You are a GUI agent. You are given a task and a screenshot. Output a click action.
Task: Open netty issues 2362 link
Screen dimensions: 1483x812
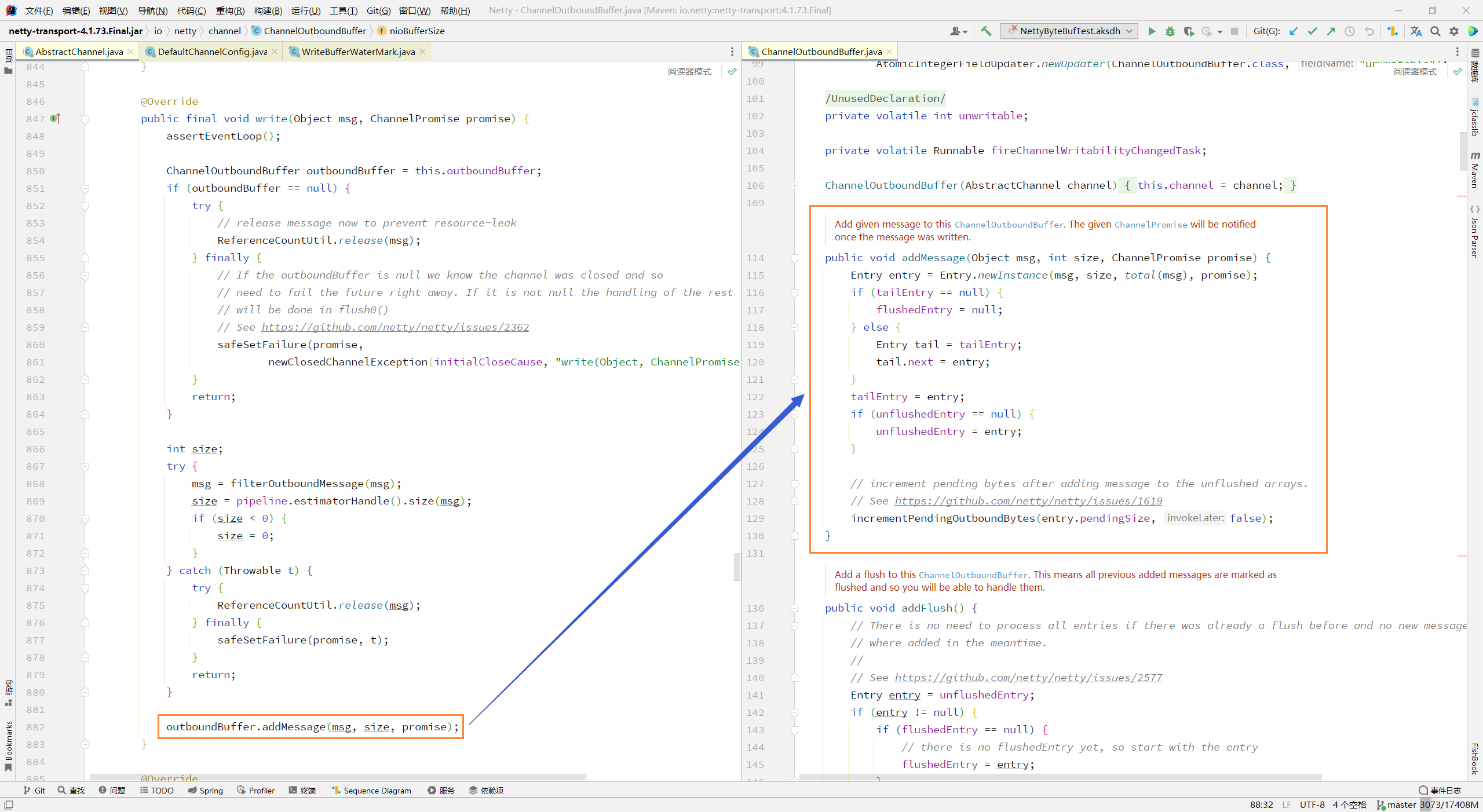(x=395, y=327)
